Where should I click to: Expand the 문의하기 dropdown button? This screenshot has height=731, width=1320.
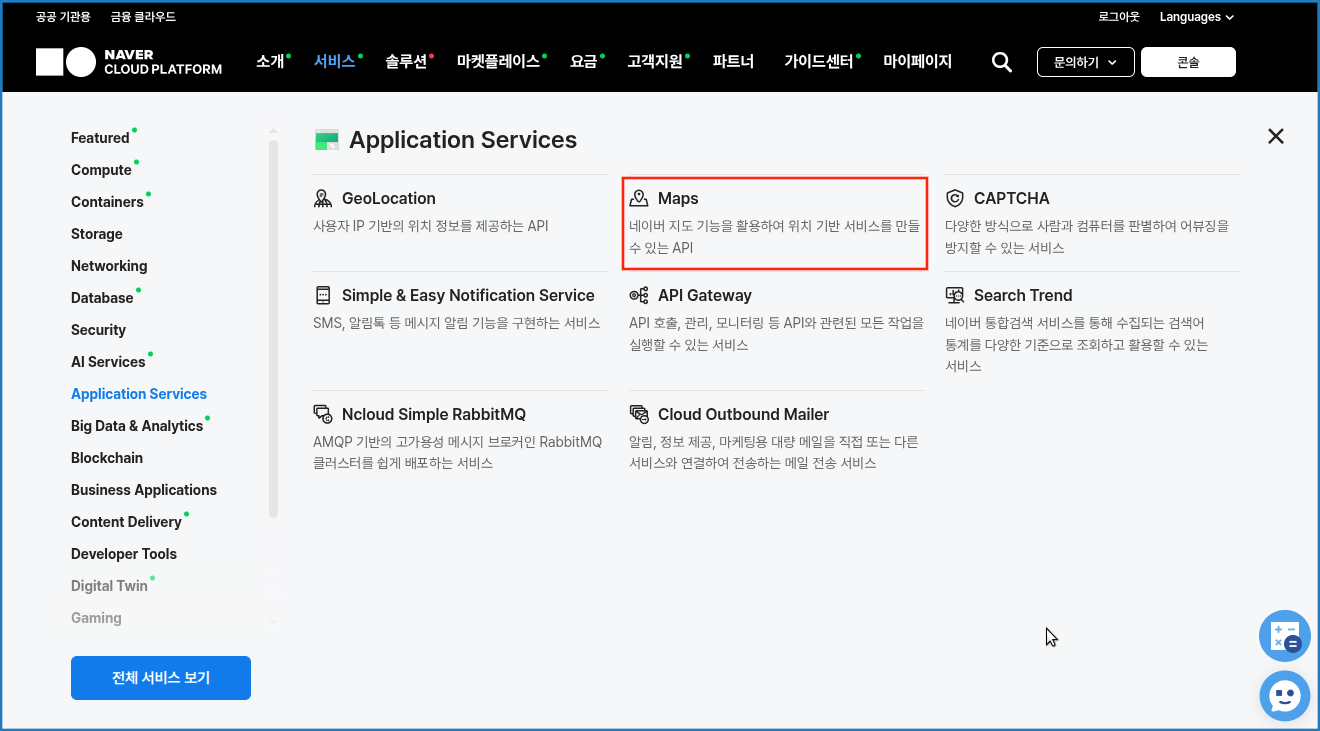click(x=1085, y=62)
